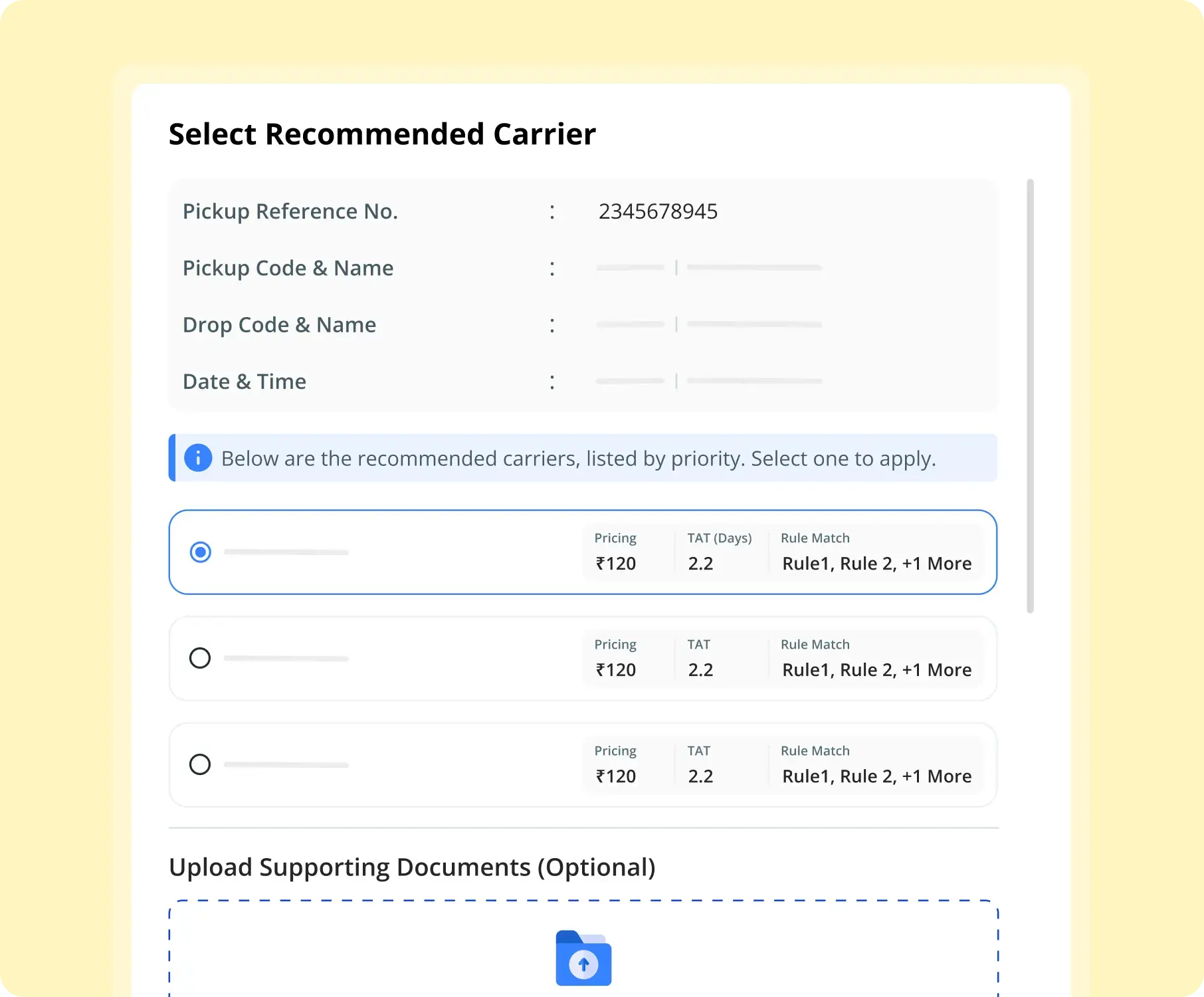Image resolution: width=1204 pixels, height=997 pixels.
Task: Click the Pickup Code & Name placeholder value
Action: click(x=709, y=267)
